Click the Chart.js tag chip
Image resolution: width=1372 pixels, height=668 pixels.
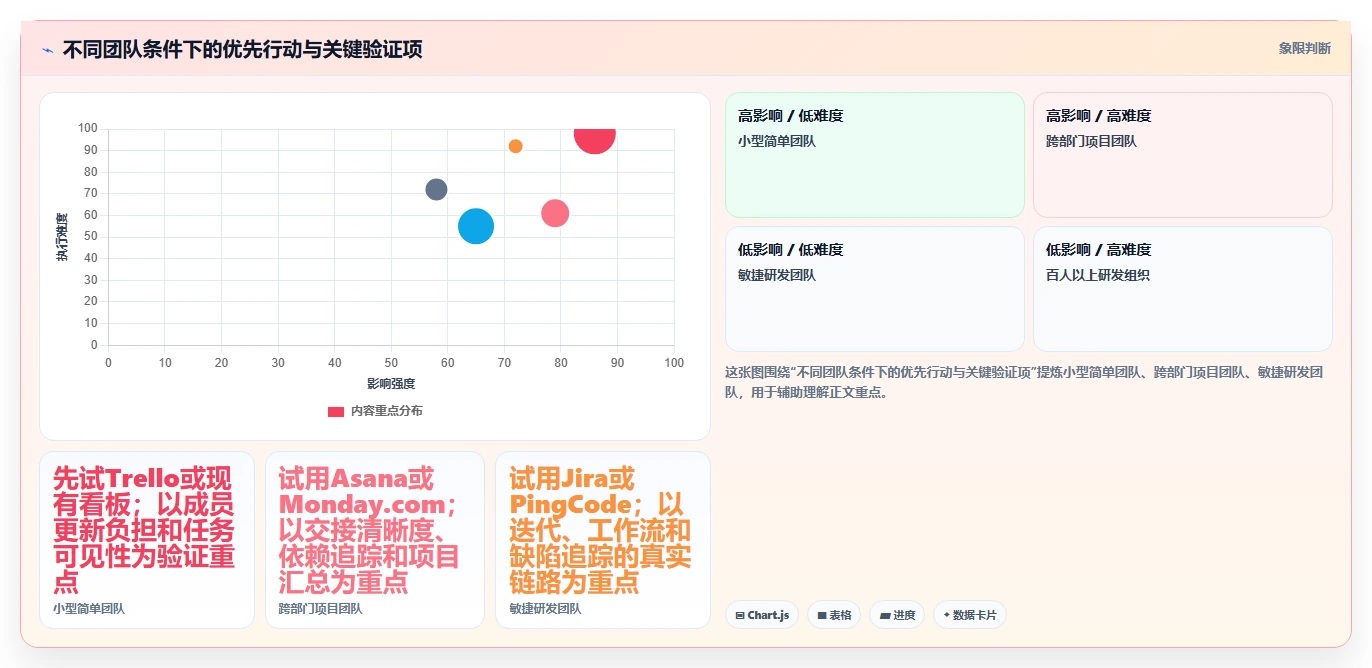click(x=762, y=615)
